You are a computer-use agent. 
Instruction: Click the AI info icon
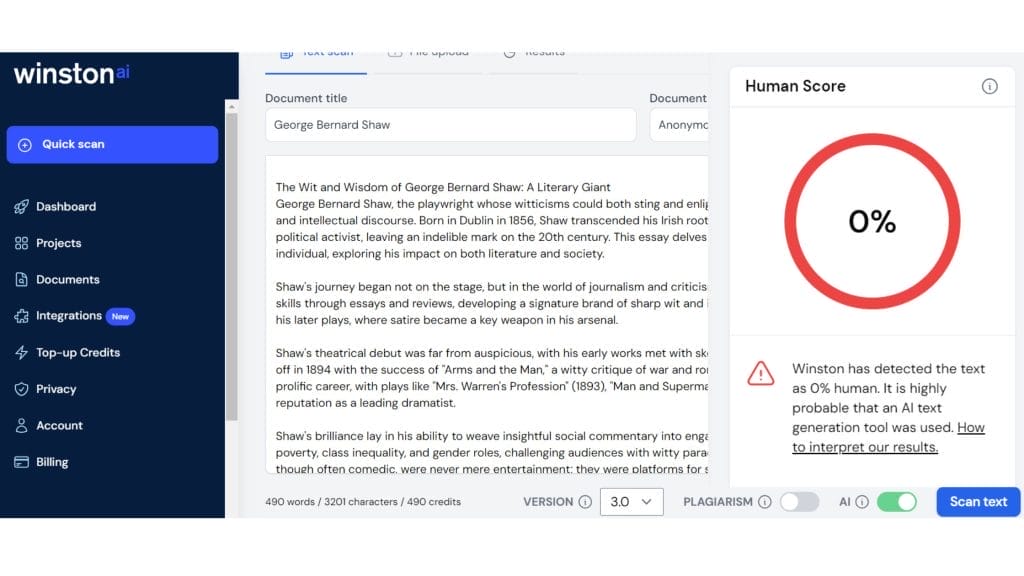pyautogui.click(x=862, y=502)
